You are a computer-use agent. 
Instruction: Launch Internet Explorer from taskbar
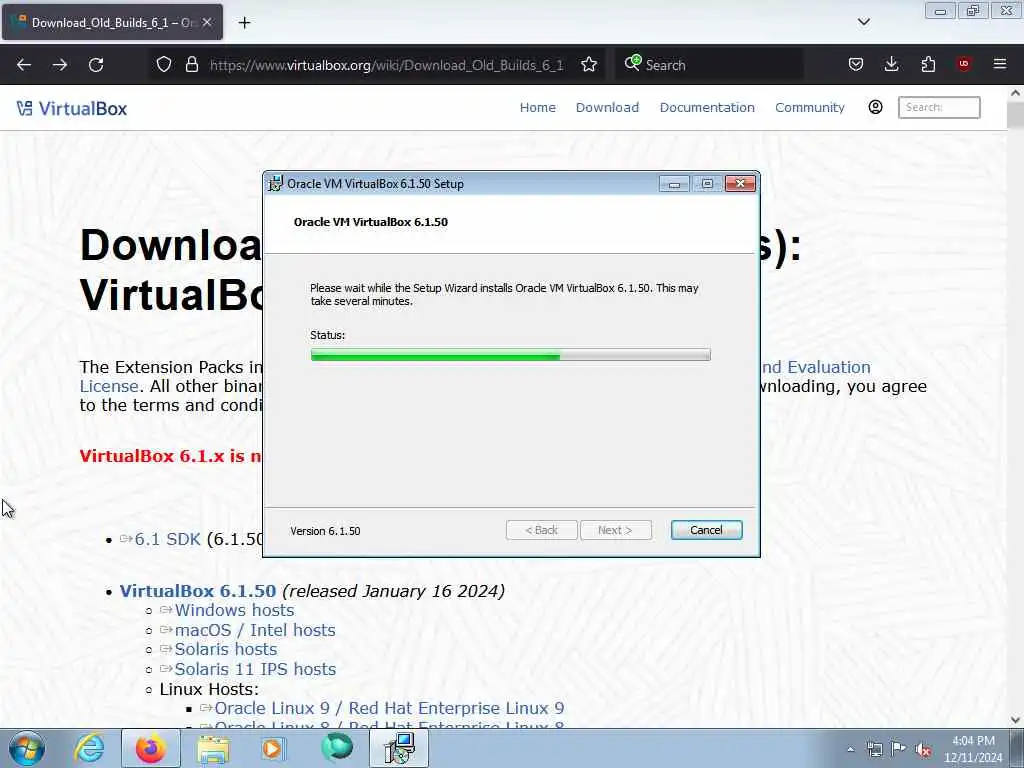tap(89, 748)
